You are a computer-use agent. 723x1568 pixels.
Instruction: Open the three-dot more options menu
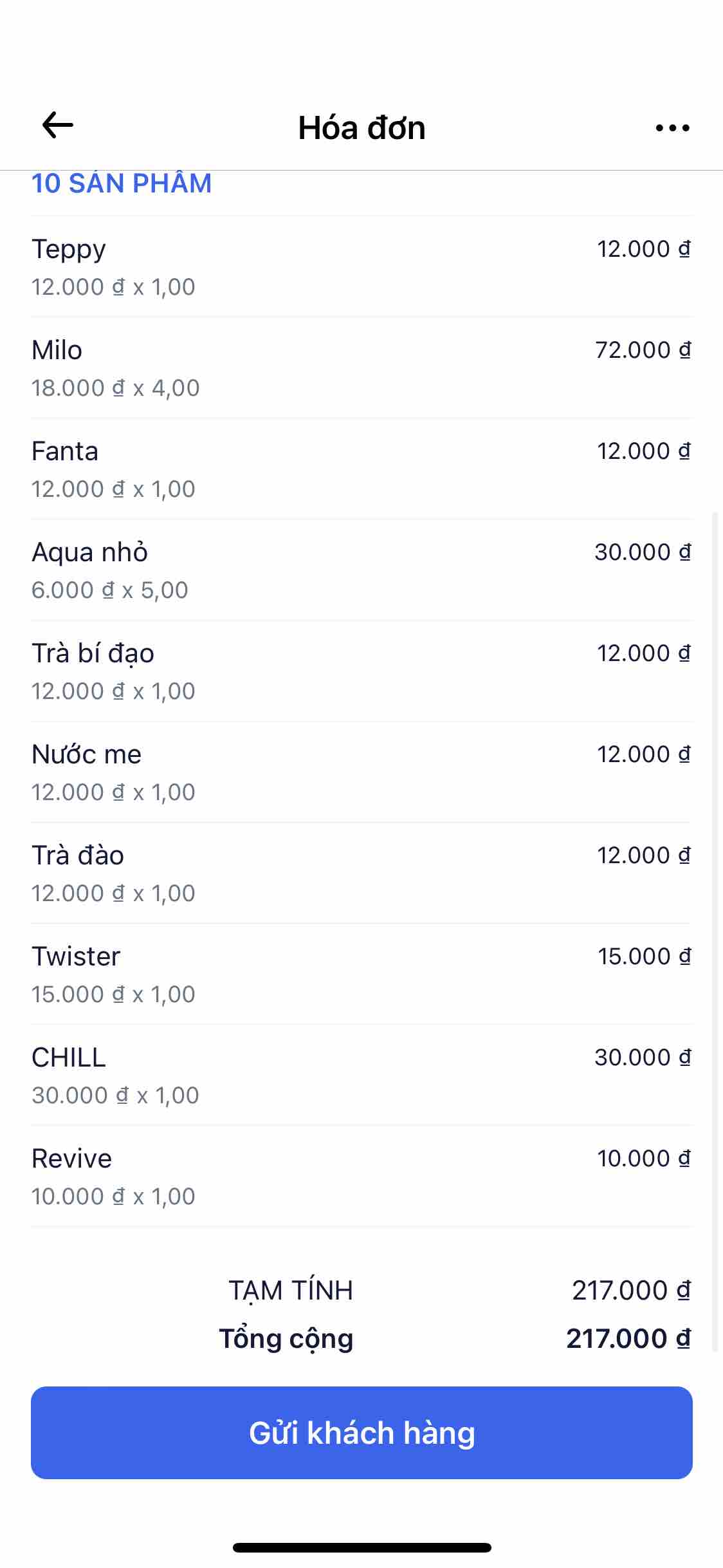tap(672, 128)
